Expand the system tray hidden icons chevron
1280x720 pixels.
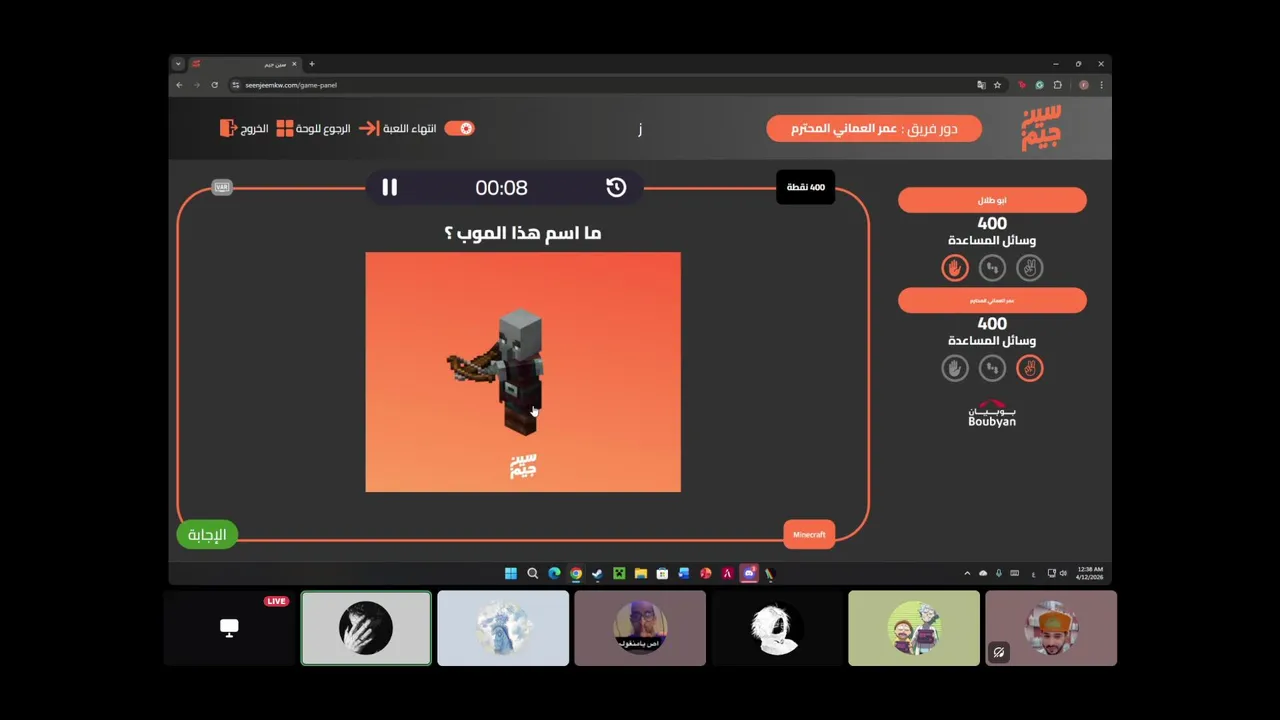pyautogui.click(x=967, y=573)
